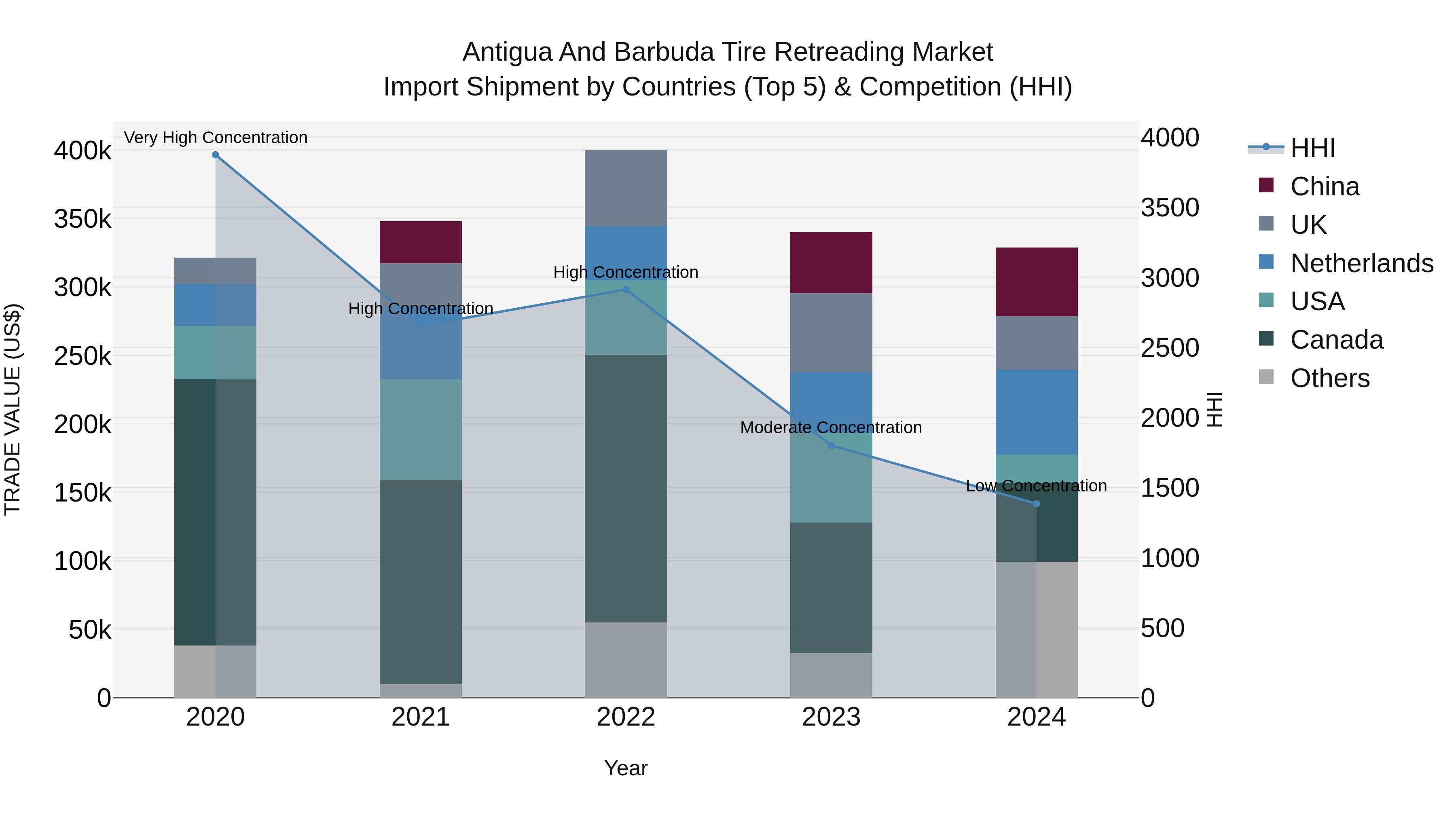Click the 'Low Concentration' annotation
1456x819 pixels.
click(x=1037, y=486)
